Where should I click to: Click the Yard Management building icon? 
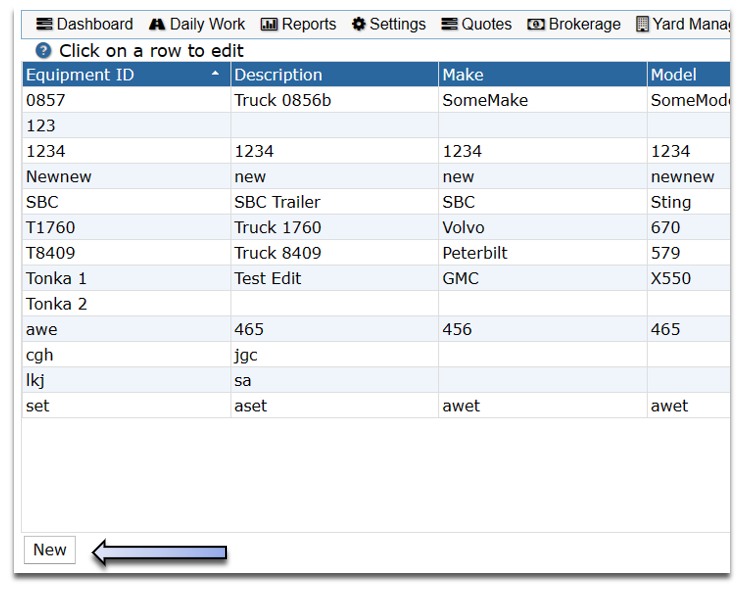pos(642,24)
